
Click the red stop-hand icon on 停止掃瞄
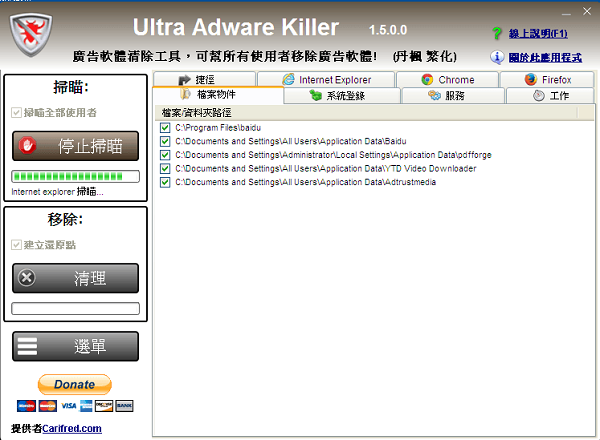pyautogui.click(x=27, y=145)
